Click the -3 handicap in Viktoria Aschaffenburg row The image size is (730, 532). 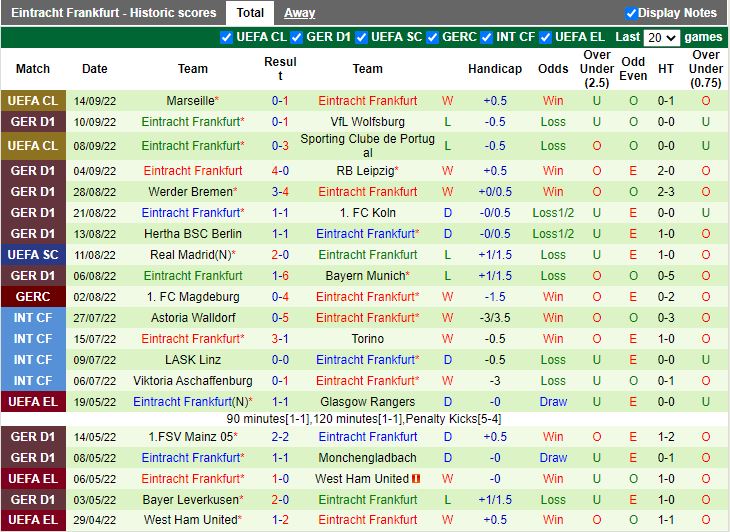(494, 381)
